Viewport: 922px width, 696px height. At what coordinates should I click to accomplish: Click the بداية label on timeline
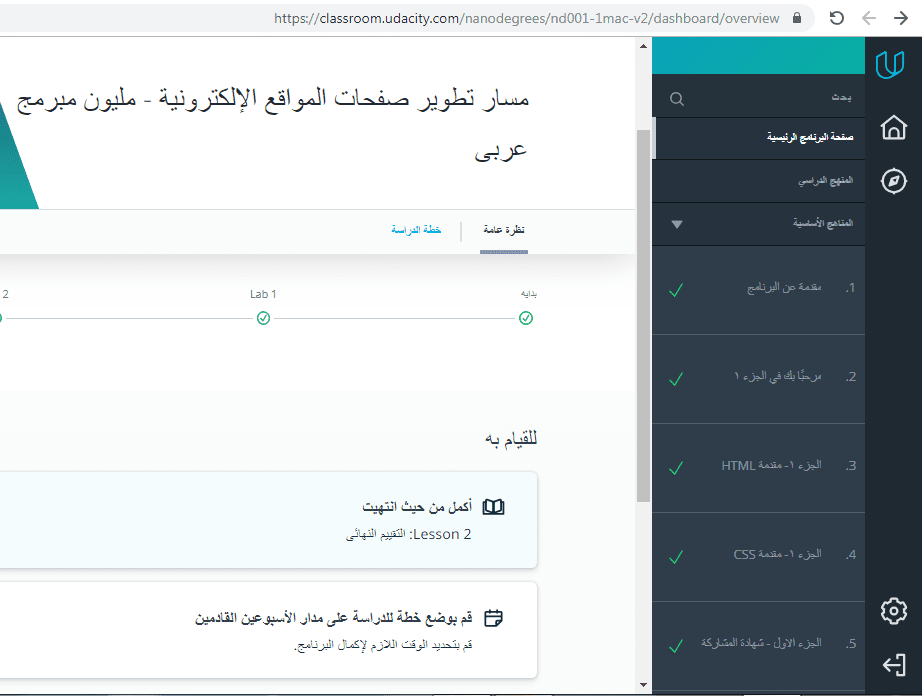pyautogui.click(x=529, y=294)
